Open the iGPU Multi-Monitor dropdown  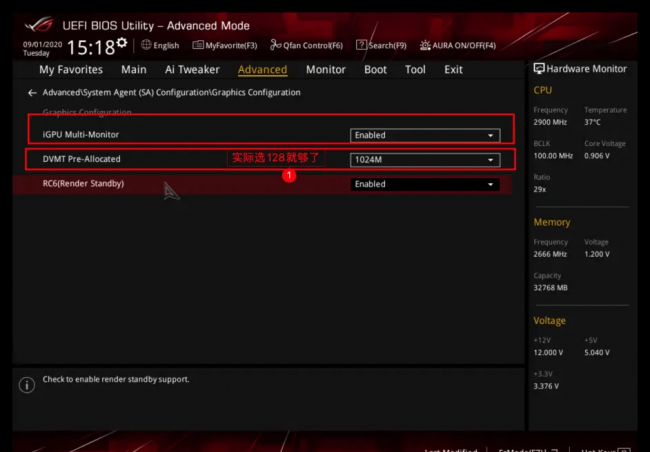[x=425, y=136]
